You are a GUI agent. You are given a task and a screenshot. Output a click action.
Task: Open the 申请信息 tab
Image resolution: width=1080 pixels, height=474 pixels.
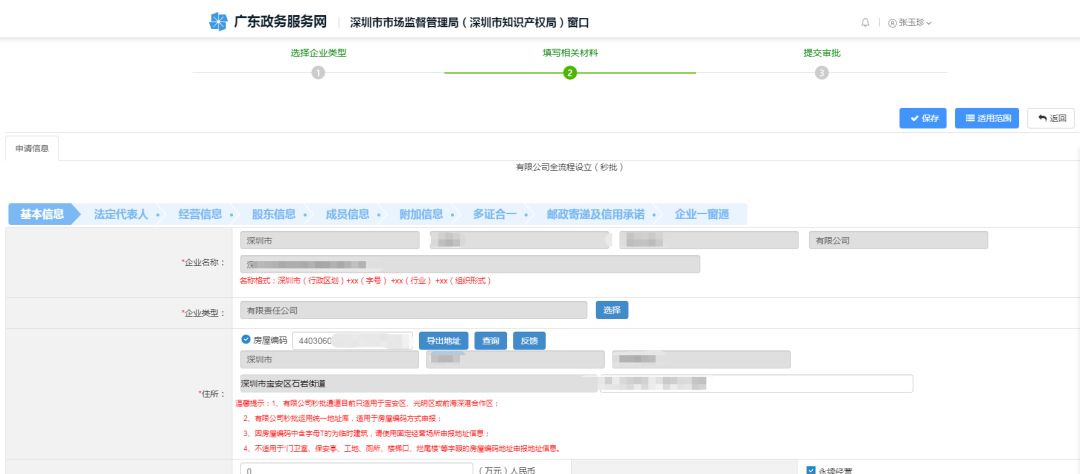tap(33, 148)
